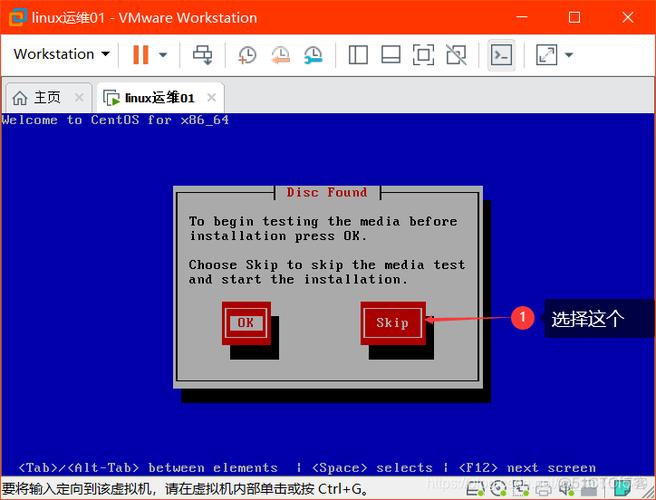Click the Send Ctrl+Alt+Del icon
The width and height of the screenshot is (656, 500).
click(x=203, y=55)
